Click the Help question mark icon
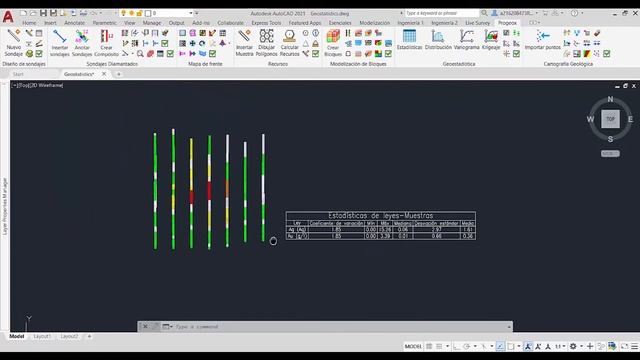This screenshot has width=640, height=360. (574, 13)
